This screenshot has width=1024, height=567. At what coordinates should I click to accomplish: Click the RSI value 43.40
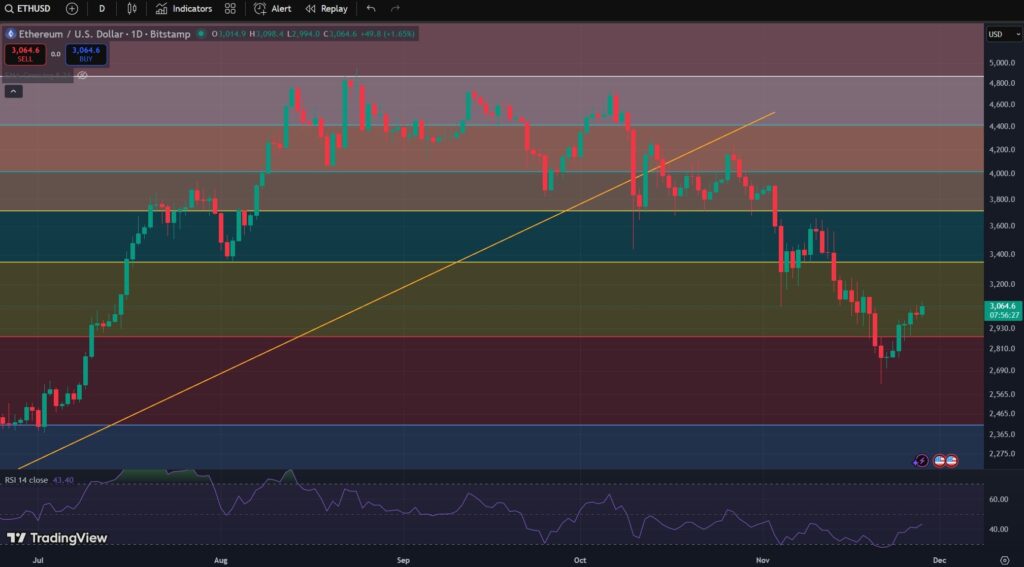63,480
